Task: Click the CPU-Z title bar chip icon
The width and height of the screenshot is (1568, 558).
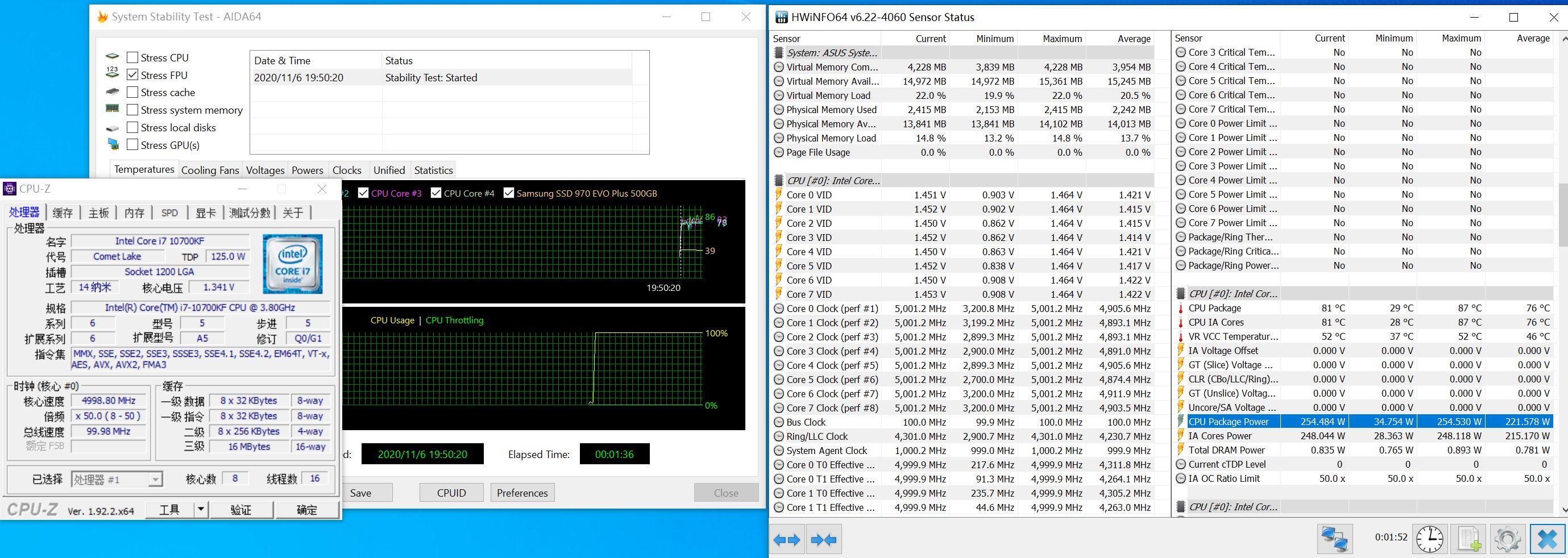Action: (x=10, y=189)
